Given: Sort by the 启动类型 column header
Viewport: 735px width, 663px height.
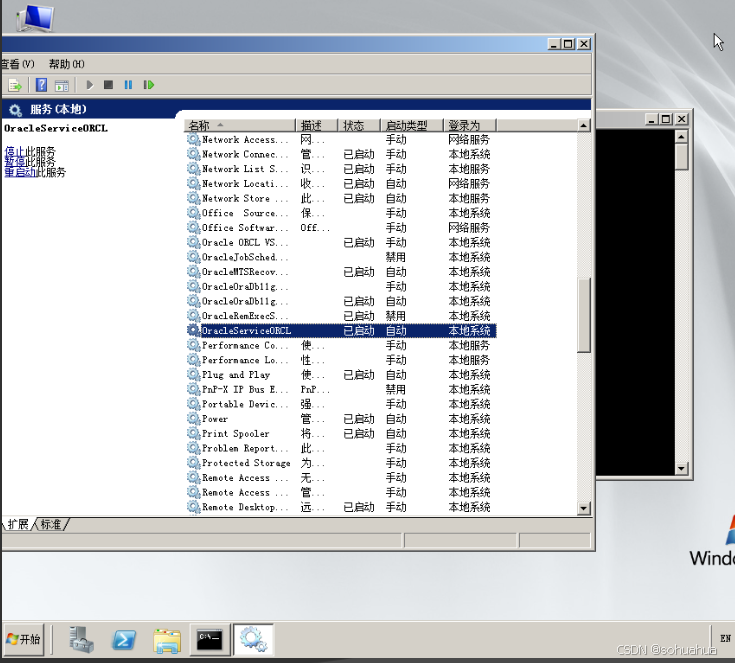Looking at the screenshot, I should click(x=412, y=125).
